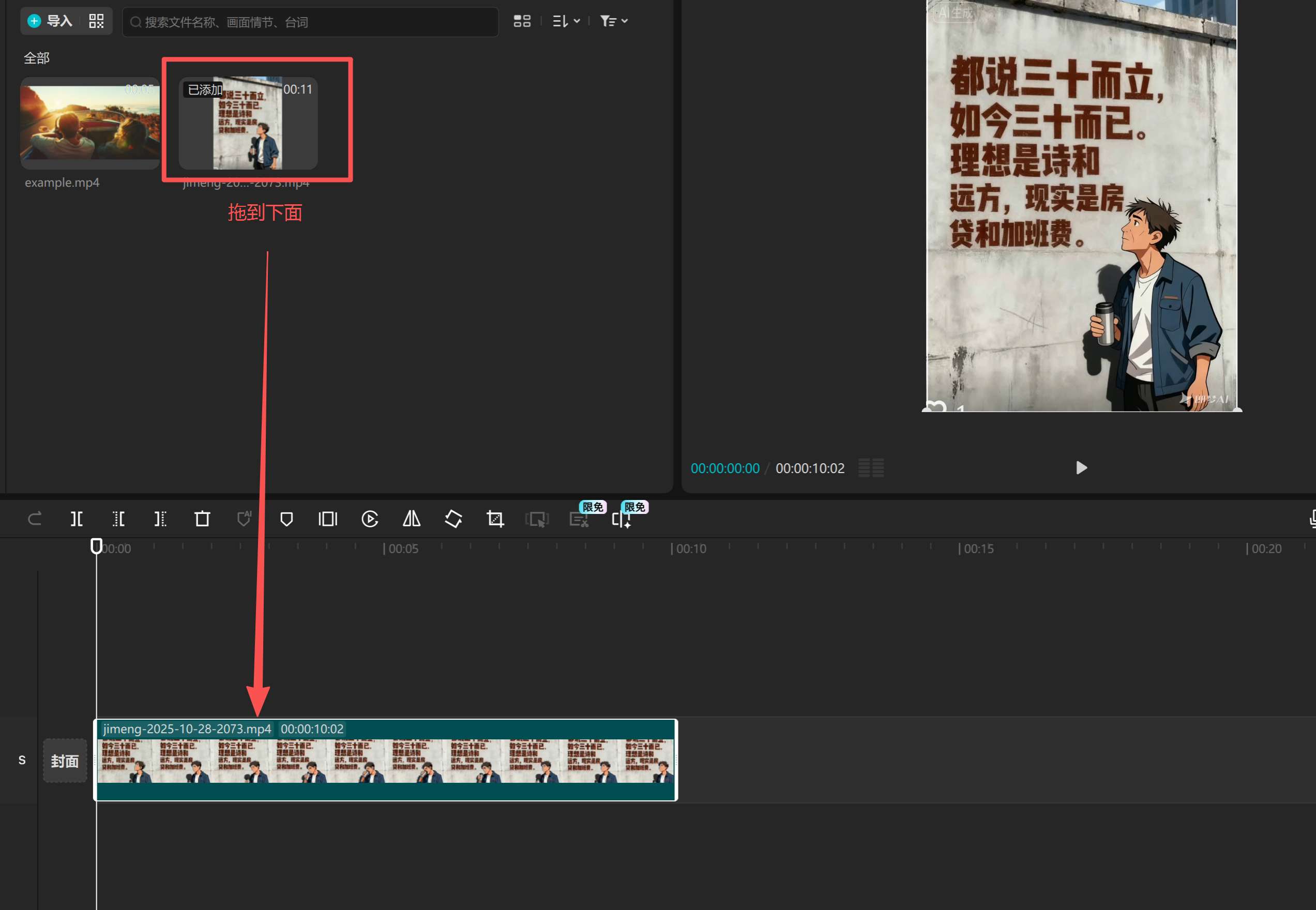Viewport: 1316px width, 910px height.
Task: Add a marker with shield icon
Action: click(286, 519)
